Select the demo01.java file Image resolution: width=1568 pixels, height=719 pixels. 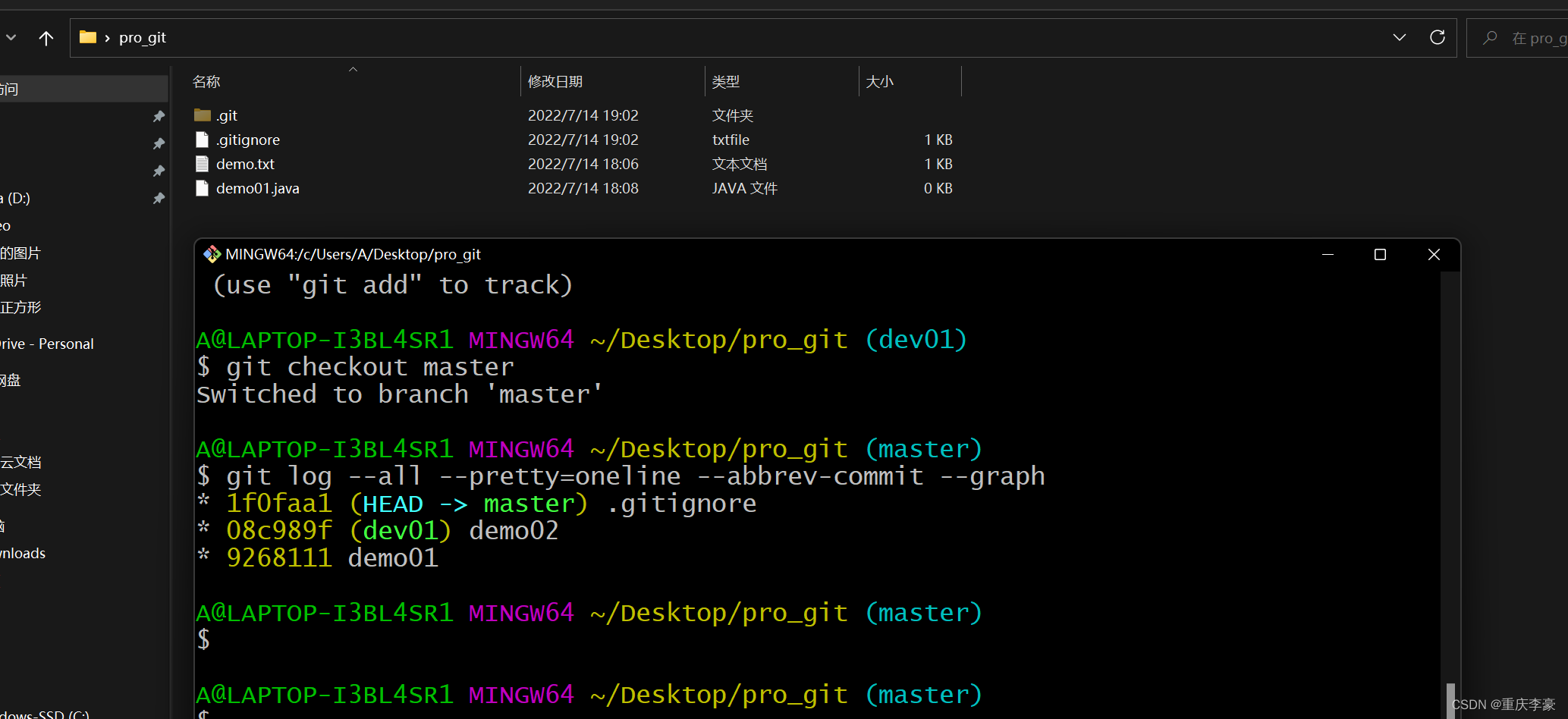(x=258, y=188)
